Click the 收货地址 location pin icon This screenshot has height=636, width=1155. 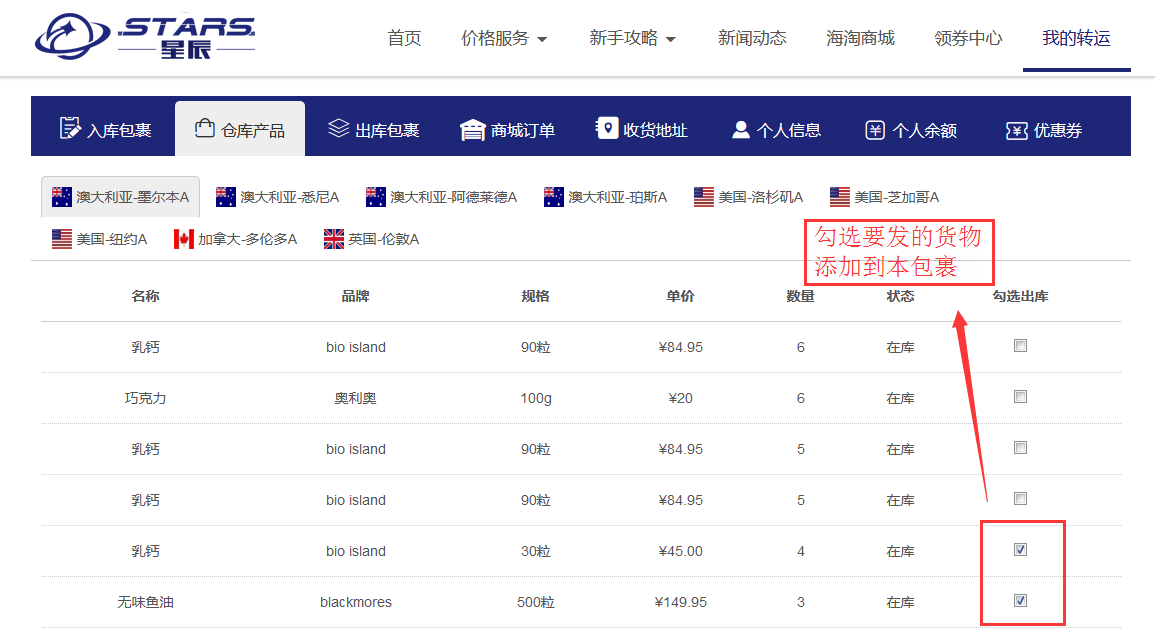click(x=607, y=128)
